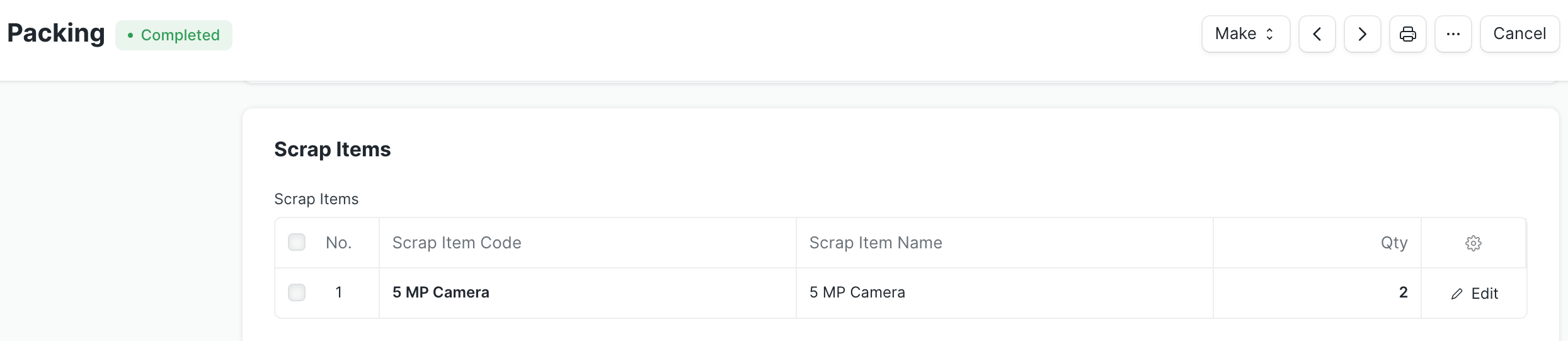The height and width of the screenshot is (341, 1568).
Task: Click the Qty value 2 cell
Action: pos(1403,292)
